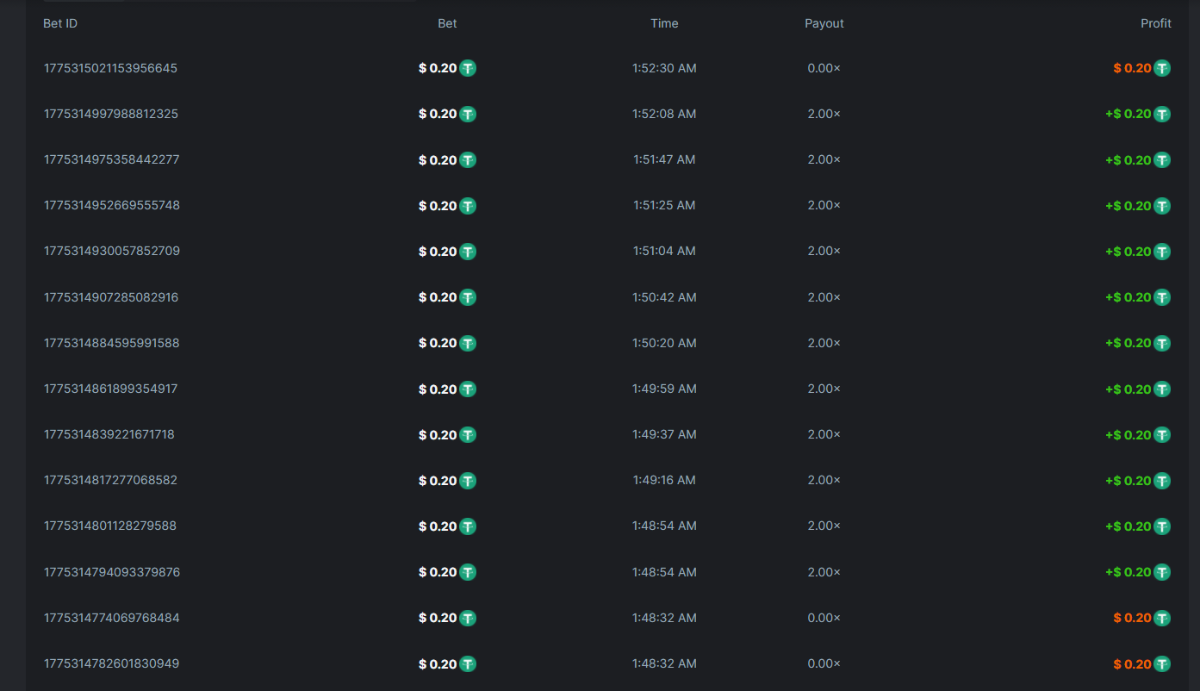Viewport: 1200px width, 691px height.
Task: Click Tether icon in 1:50:42 AM bet cell
Action: click(468, 297)
